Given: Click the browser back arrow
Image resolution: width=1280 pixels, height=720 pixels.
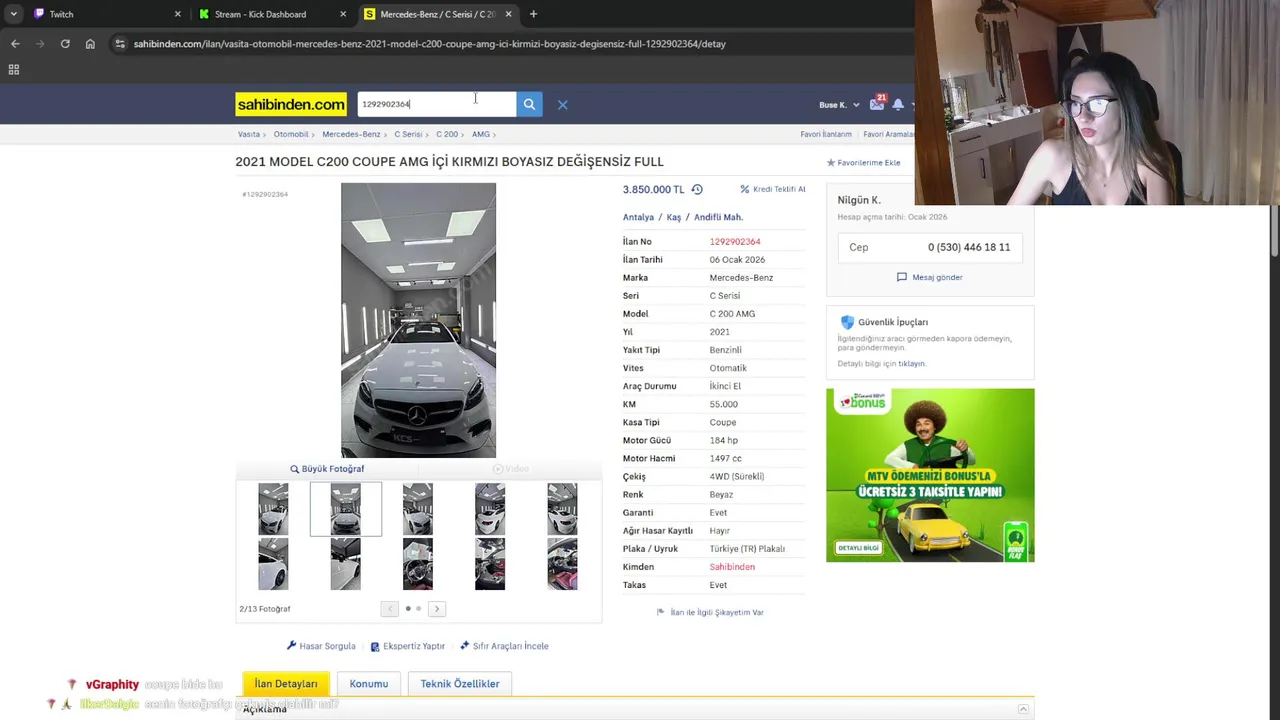Looking at the screenshot, I should [15, 44].
